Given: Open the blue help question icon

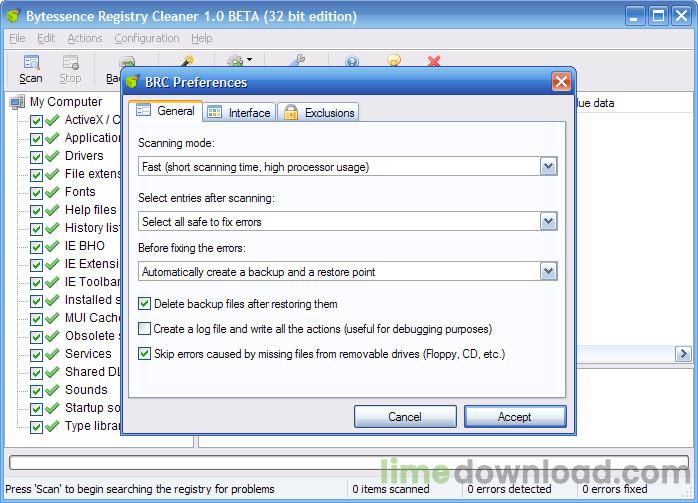Looking at the screenshot, I should 352,61.
